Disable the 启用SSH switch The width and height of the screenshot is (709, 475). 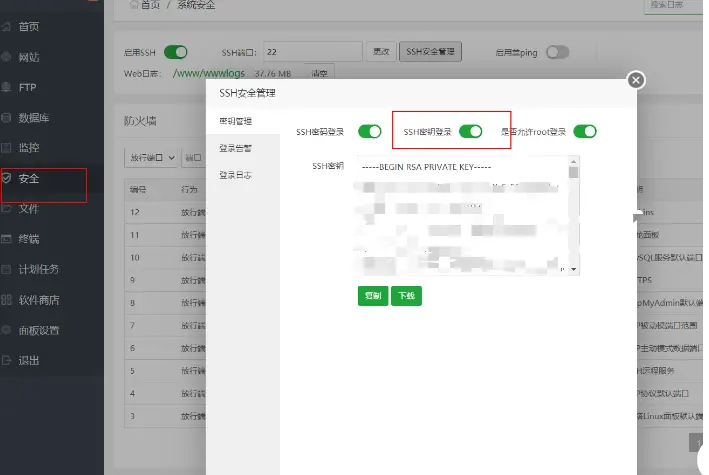click(175, 52)
